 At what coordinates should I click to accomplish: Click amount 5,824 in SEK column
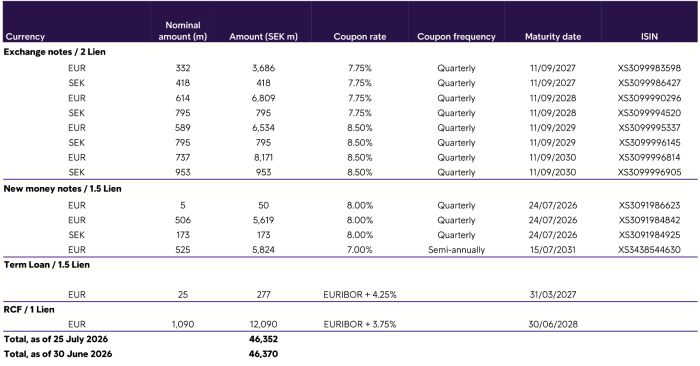click(263, 250)
